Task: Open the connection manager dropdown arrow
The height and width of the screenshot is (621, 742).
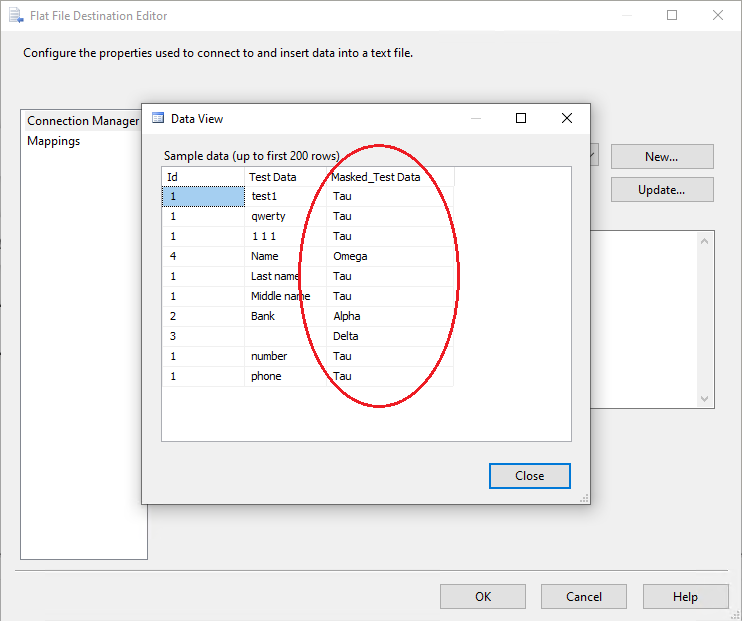Action: click(594, 157)
